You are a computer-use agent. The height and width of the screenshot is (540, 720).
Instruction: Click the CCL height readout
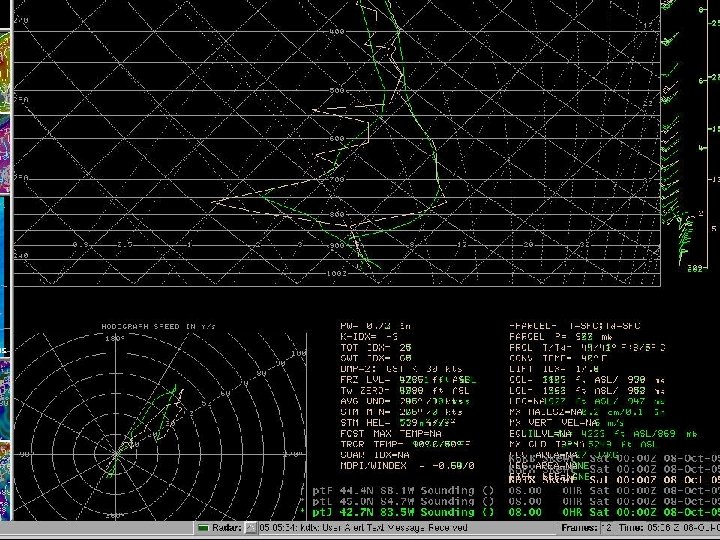point(587,380)
